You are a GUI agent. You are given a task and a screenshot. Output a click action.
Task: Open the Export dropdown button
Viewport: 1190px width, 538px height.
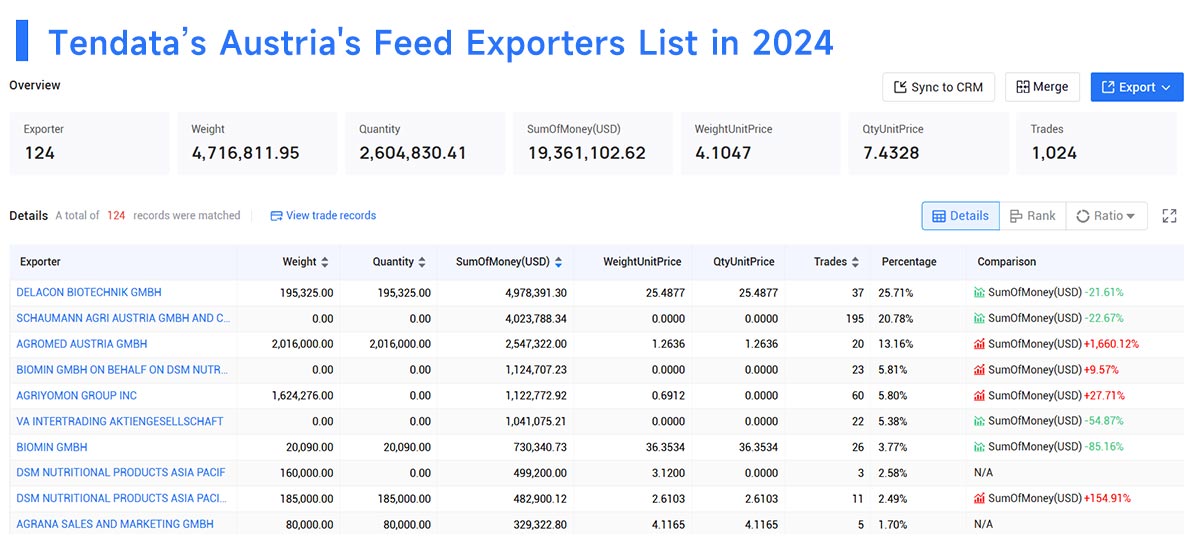click(1136, 87)
